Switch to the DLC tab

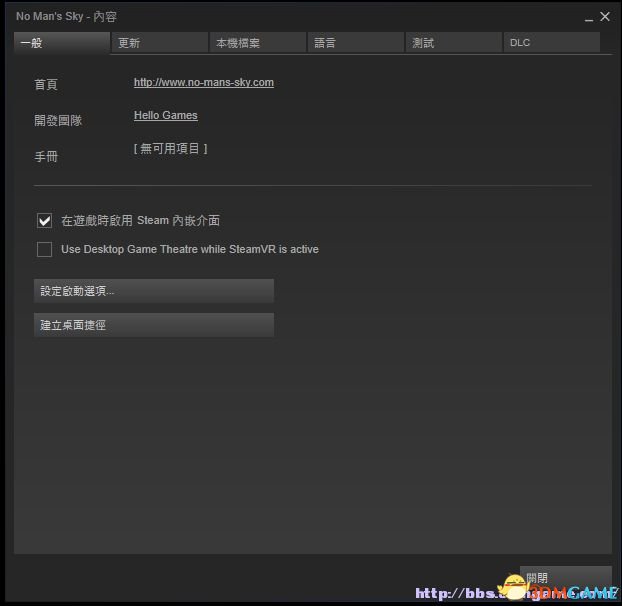tap(552, 42)
